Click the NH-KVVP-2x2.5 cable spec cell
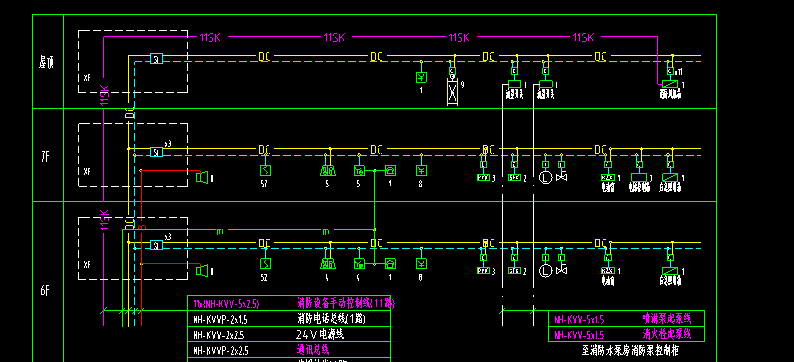 220,350
